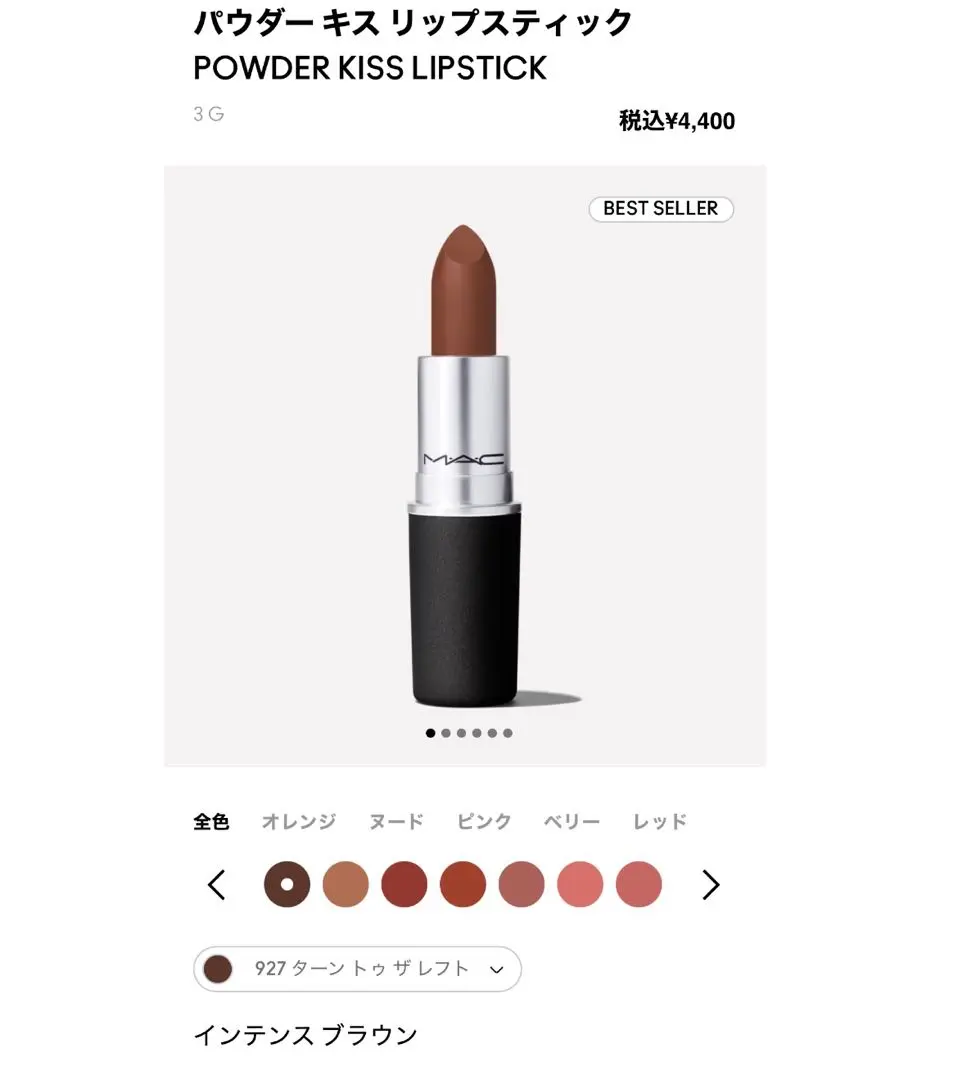The height and width of the screenshot is (1080, 958).
Task: Click the left arrow of shade carousel
Action: point(217,885)
